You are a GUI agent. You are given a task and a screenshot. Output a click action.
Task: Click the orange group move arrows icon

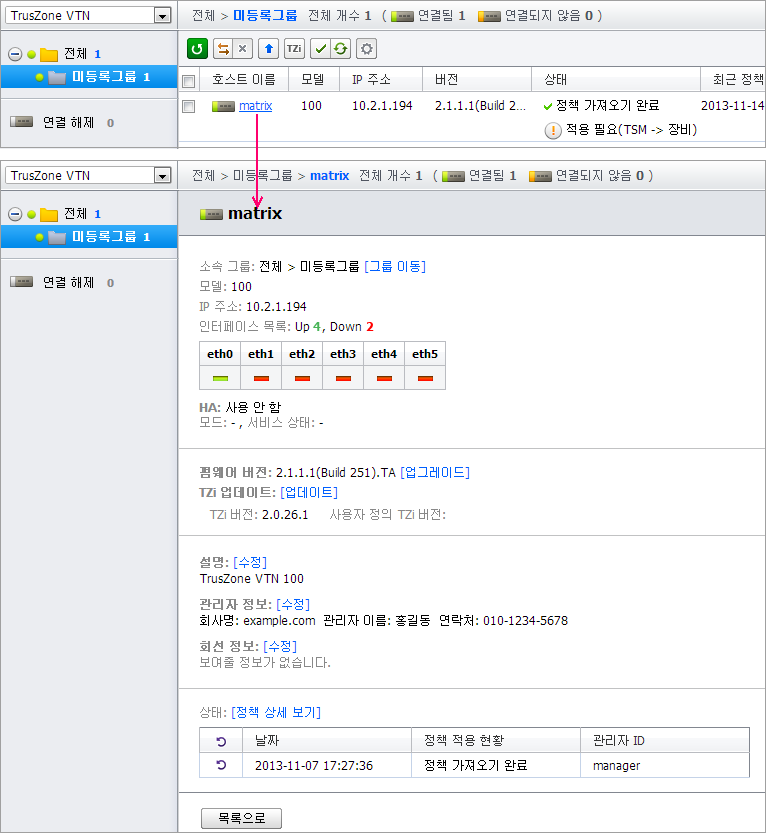coord(224,48)
